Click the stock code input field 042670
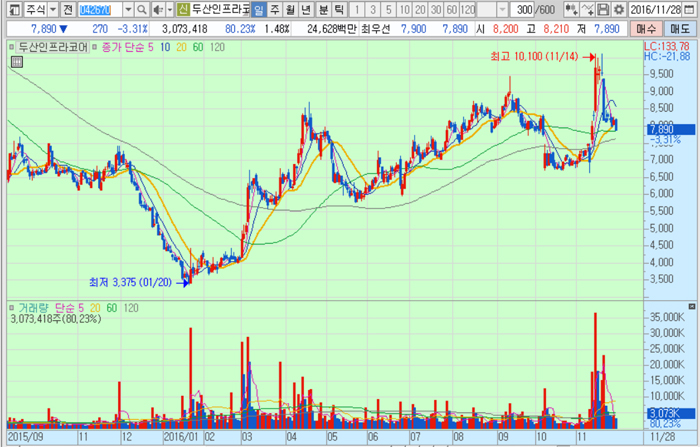 pos(98,9)
